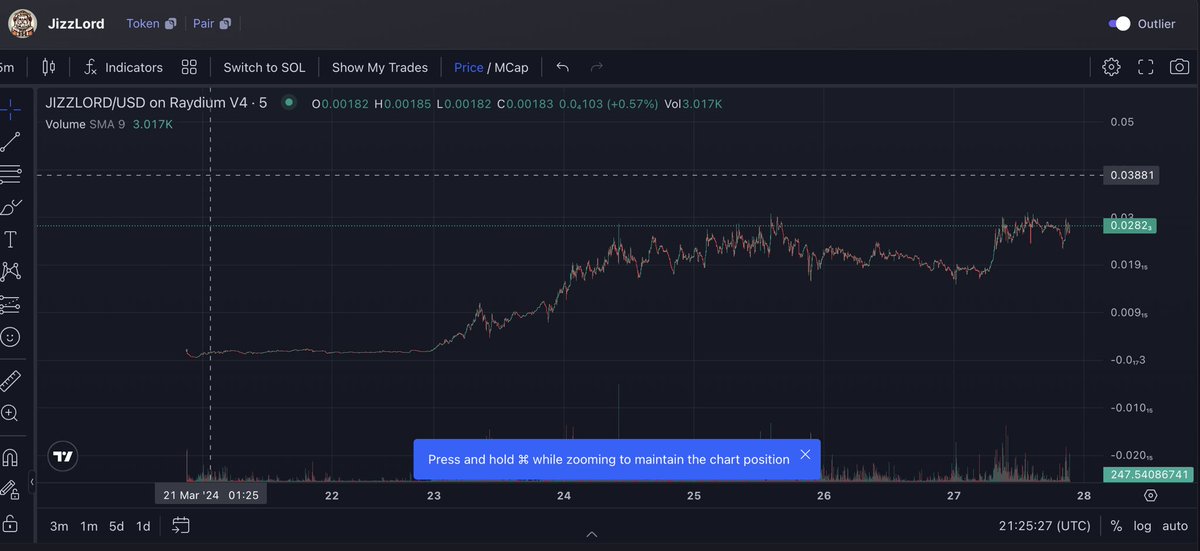
Task: Set range to 3m
Action: pyautogui.click(x=59, y=526)
